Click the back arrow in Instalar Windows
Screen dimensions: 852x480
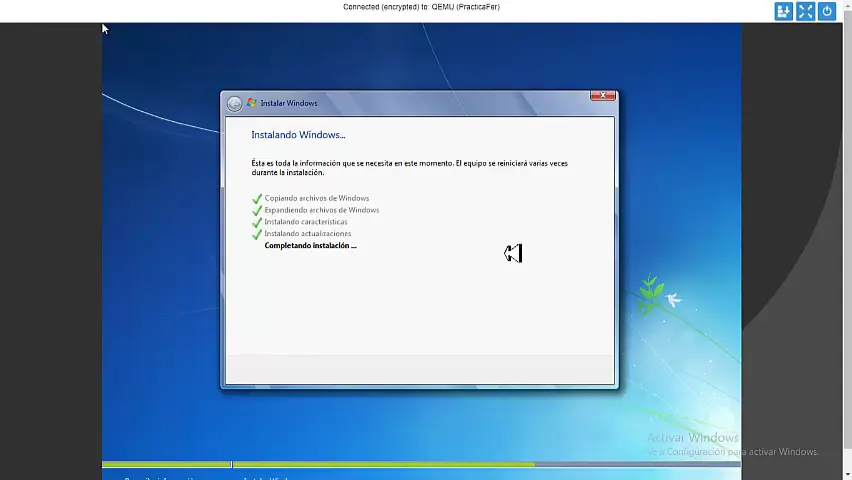pos(234,103)
